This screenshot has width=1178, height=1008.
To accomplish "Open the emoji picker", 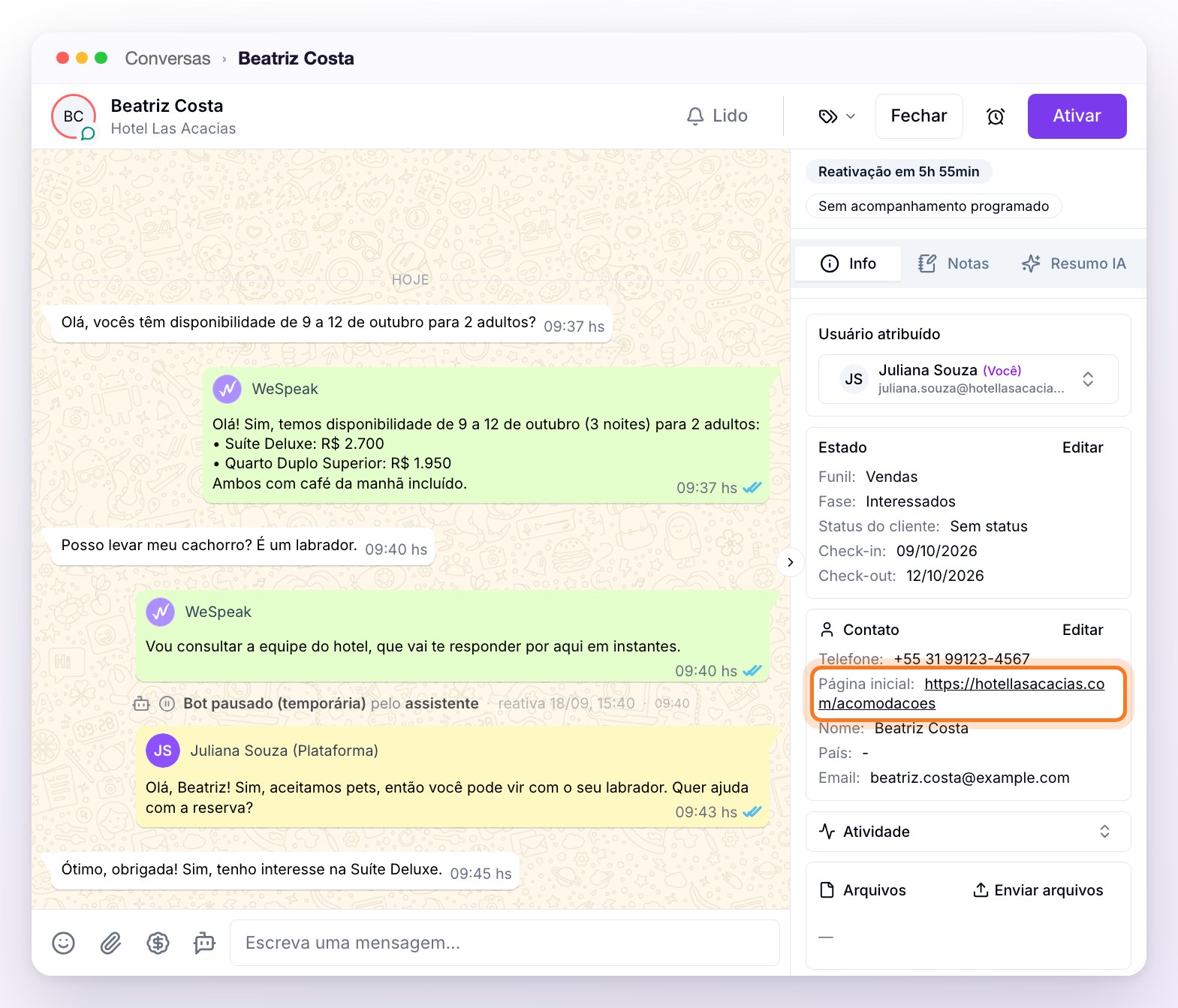I will coord(63,943).
